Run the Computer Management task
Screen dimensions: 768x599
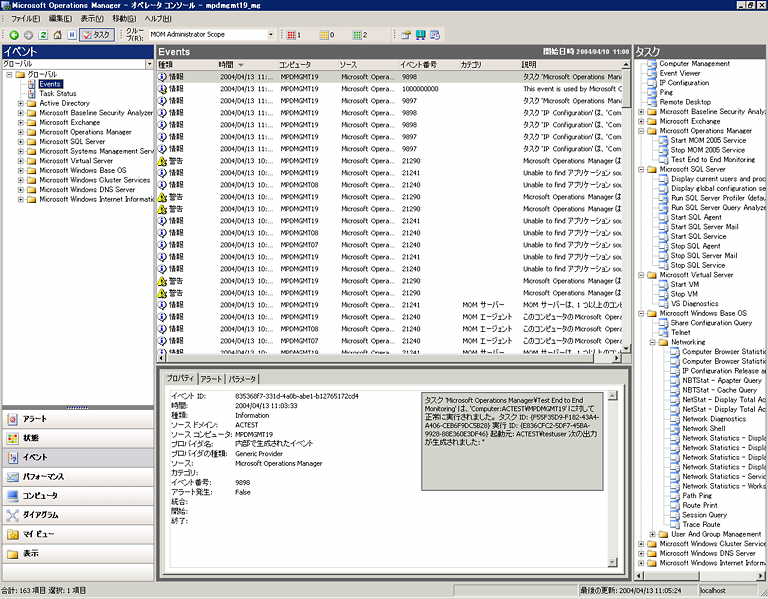point(695,64)
